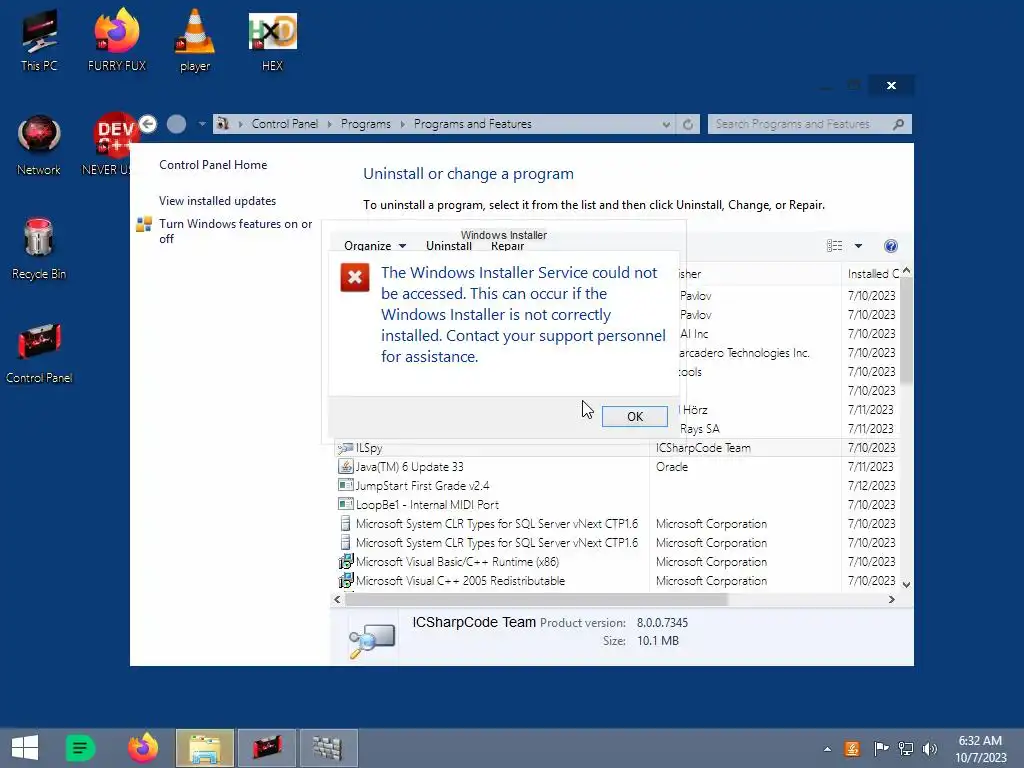The width and height of the screenshot is (1024, 768).
Task: Click Control Panel in the breadcrumb
Action: 285,123
